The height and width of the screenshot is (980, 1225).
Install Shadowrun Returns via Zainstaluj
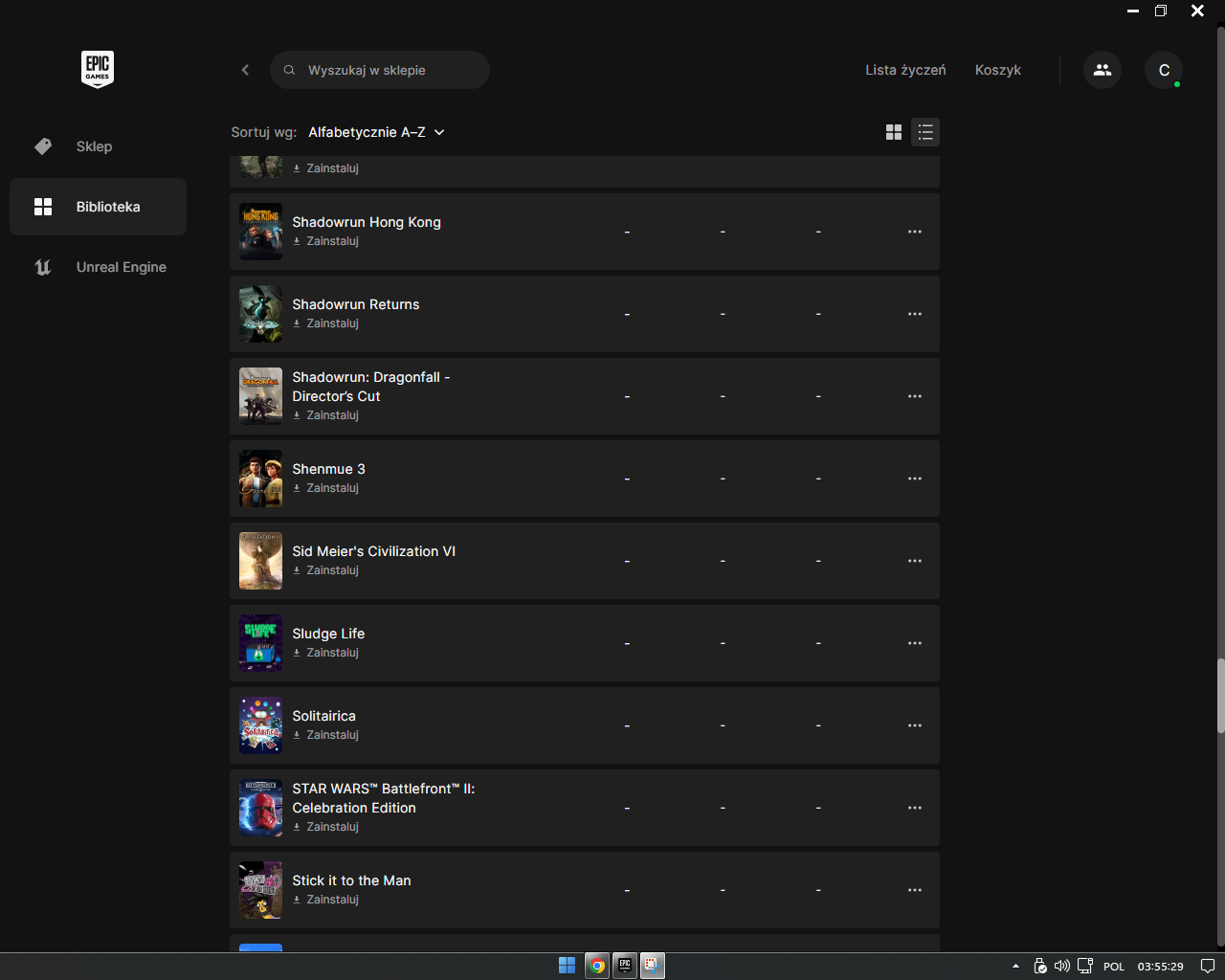[325, 323]
